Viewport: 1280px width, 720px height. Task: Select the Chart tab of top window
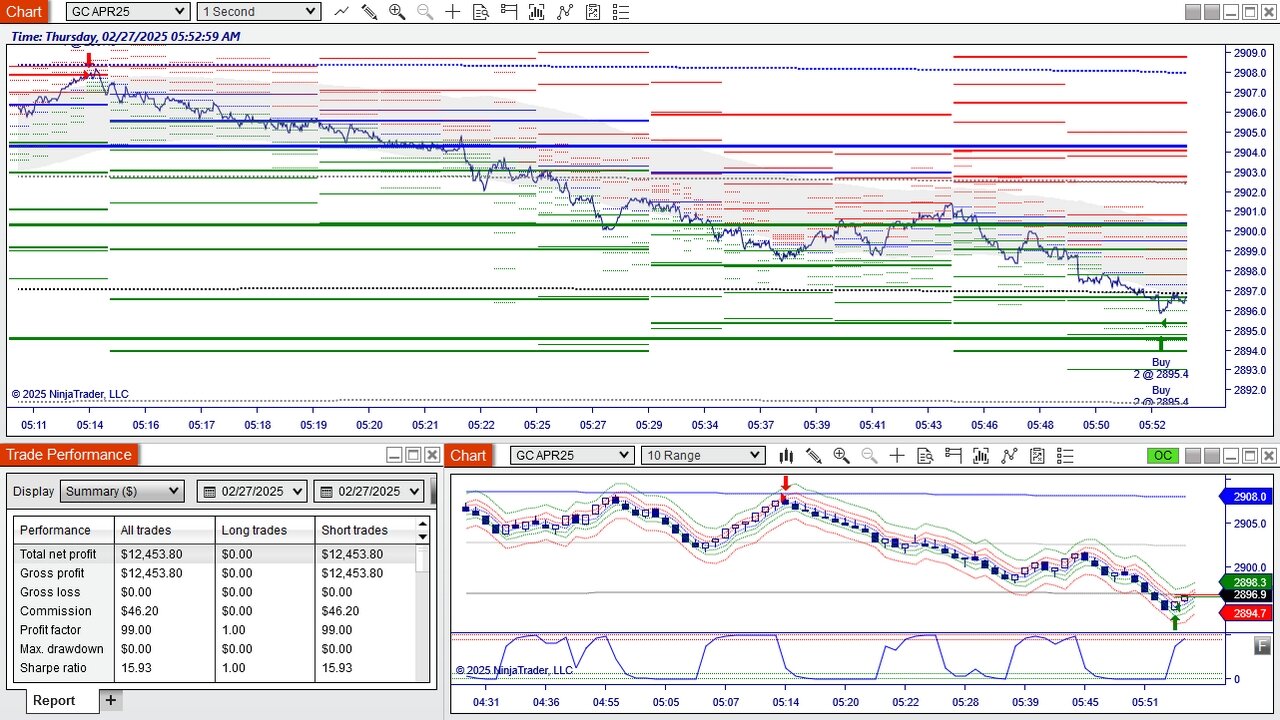24,12
